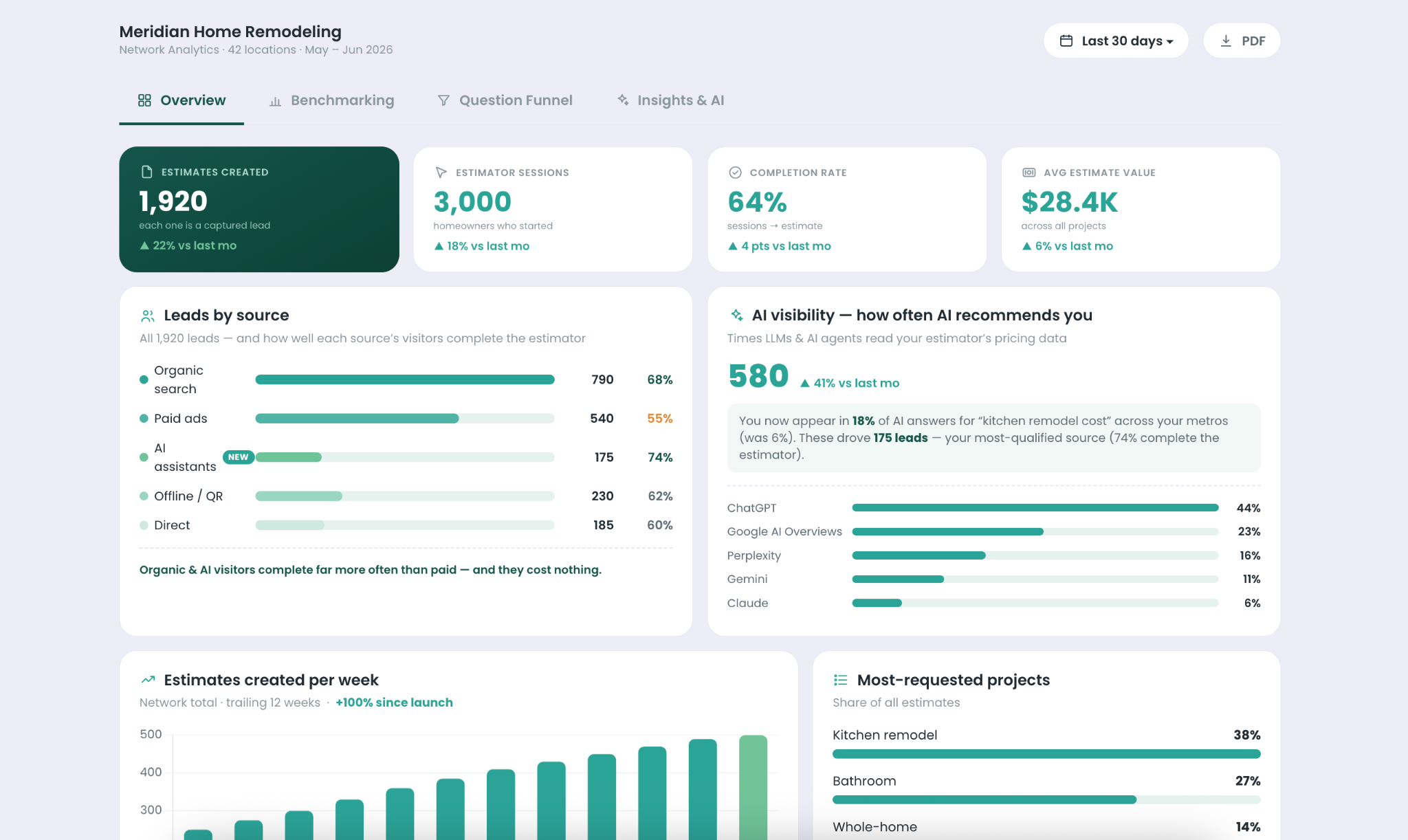Image resolution: width=1408 pixels, height=840 pixels.
Task: Click the '175 leads' bold text in AI summary
Action: (900, 438)
